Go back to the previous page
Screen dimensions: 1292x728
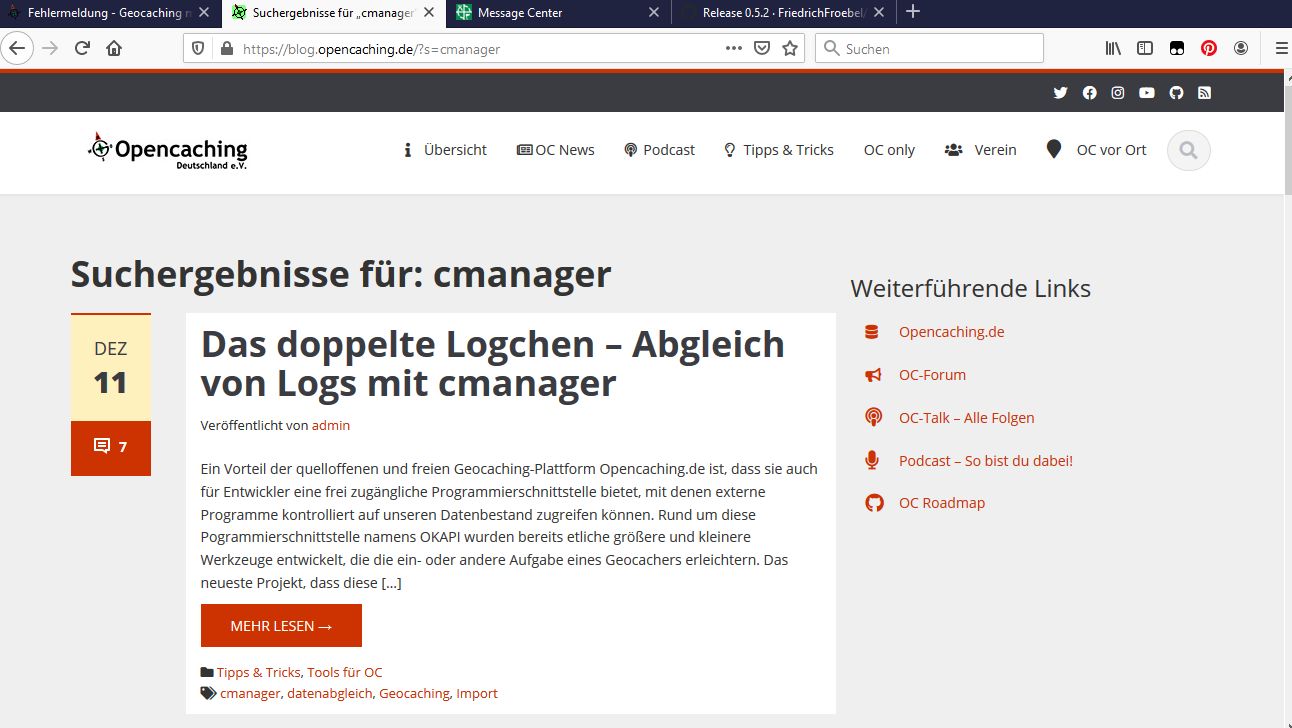(x=18, y=48)
